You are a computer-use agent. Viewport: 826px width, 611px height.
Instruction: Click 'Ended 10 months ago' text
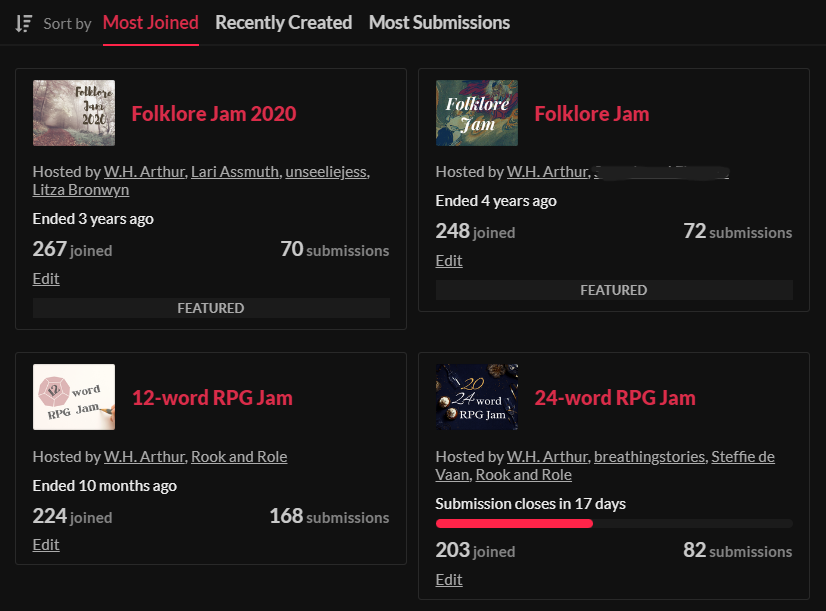(105, 486)
